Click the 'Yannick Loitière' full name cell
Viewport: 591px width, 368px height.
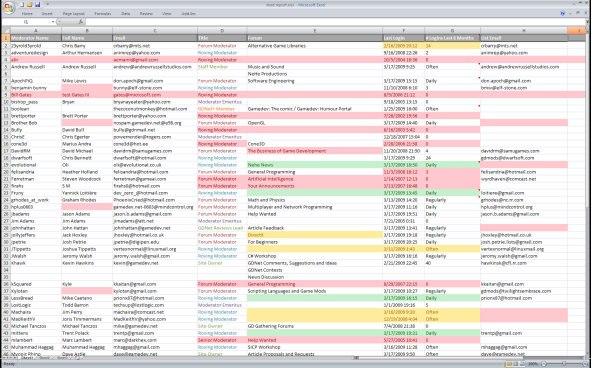(87, 193)
